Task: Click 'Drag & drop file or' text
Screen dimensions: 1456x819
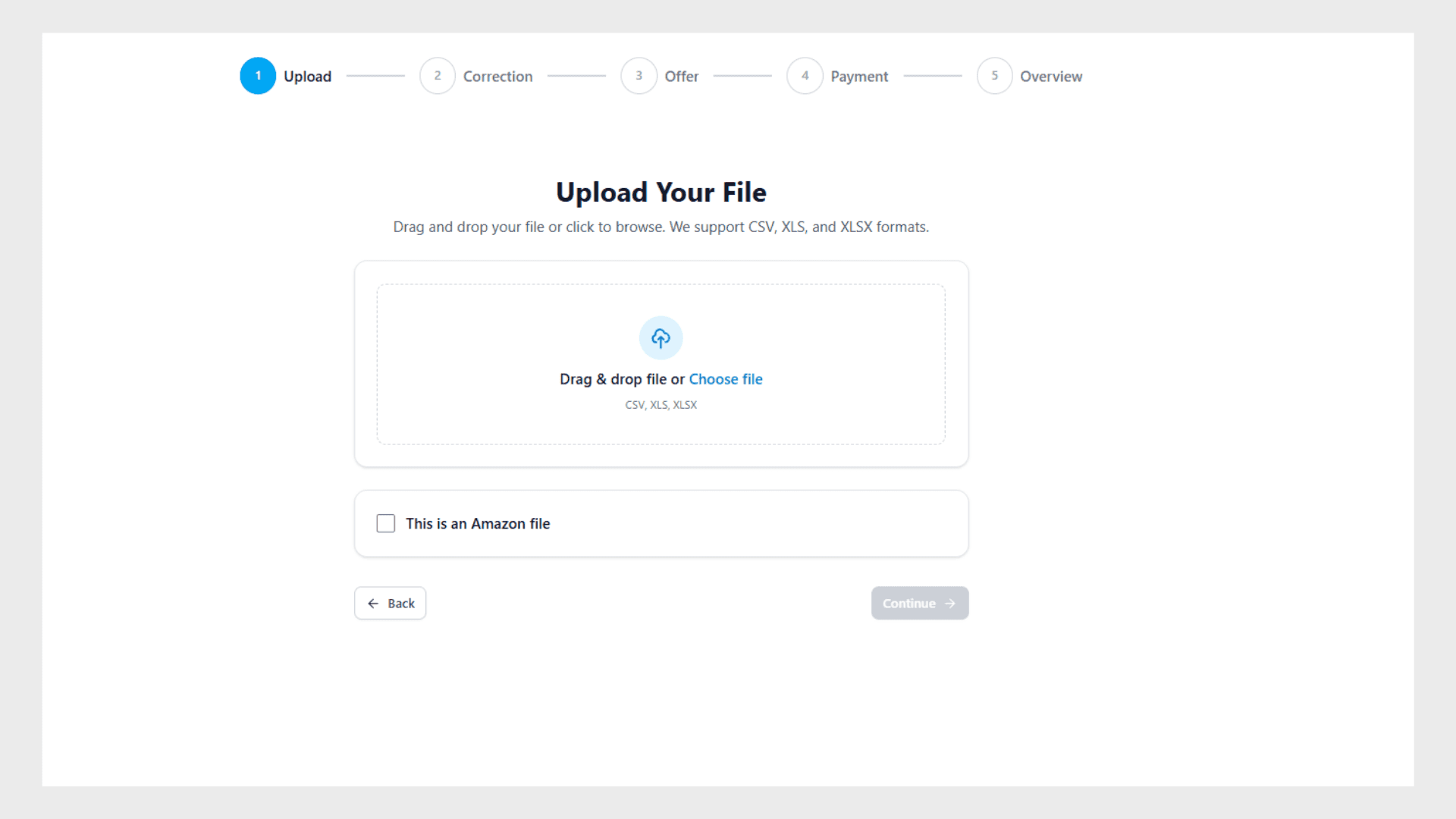Action: click(x=622, y=379)
